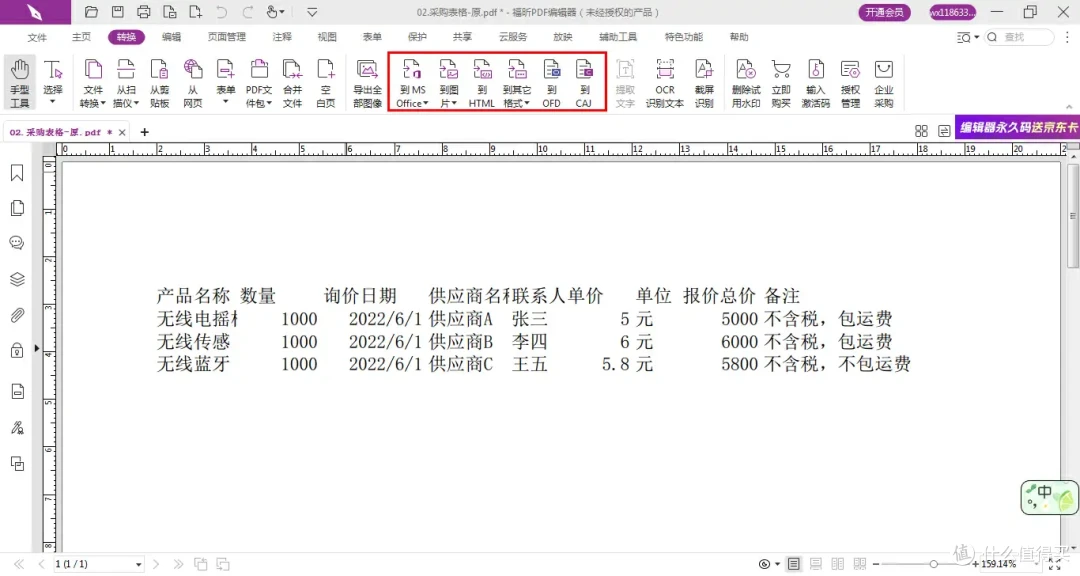Switch to single page view mode
Viewport: 1080px width, 576px height.
[x=793, y=564]
